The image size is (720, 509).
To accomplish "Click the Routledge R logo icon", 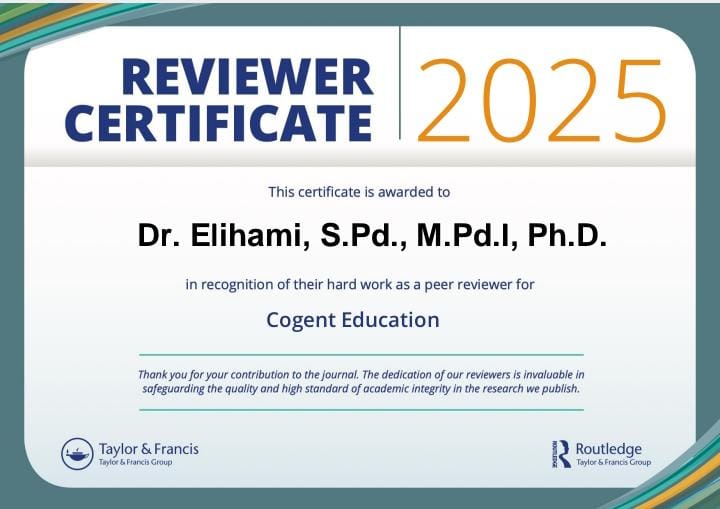I will [561, 454].
